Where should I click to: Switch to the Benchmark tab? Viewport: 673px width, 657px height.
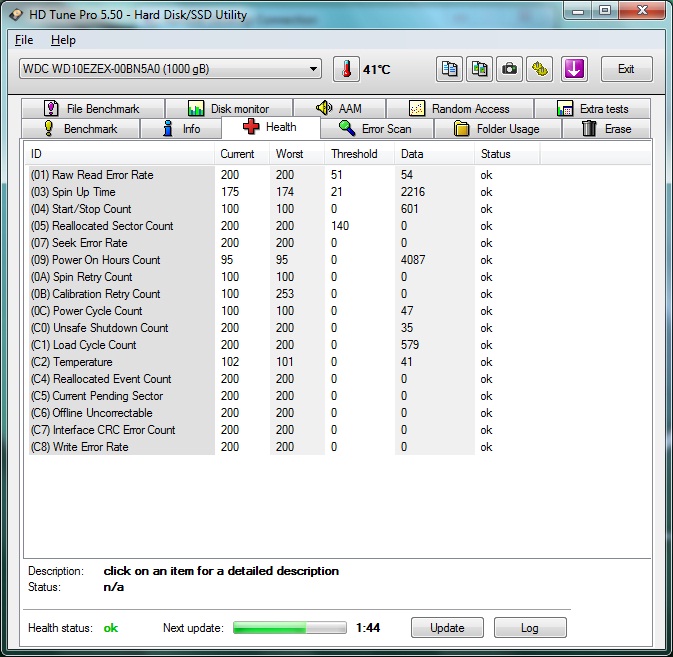tap(80, 128)
